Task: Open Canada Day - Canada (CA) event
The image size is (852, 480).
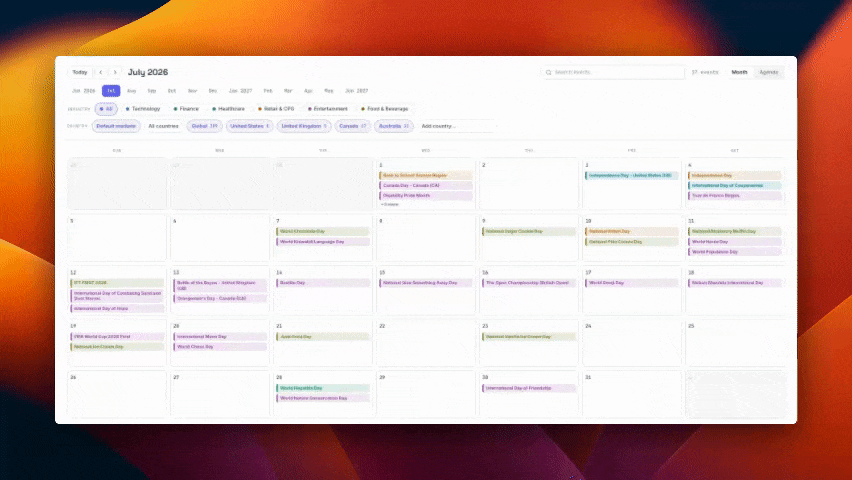Action: pos(425,185)
